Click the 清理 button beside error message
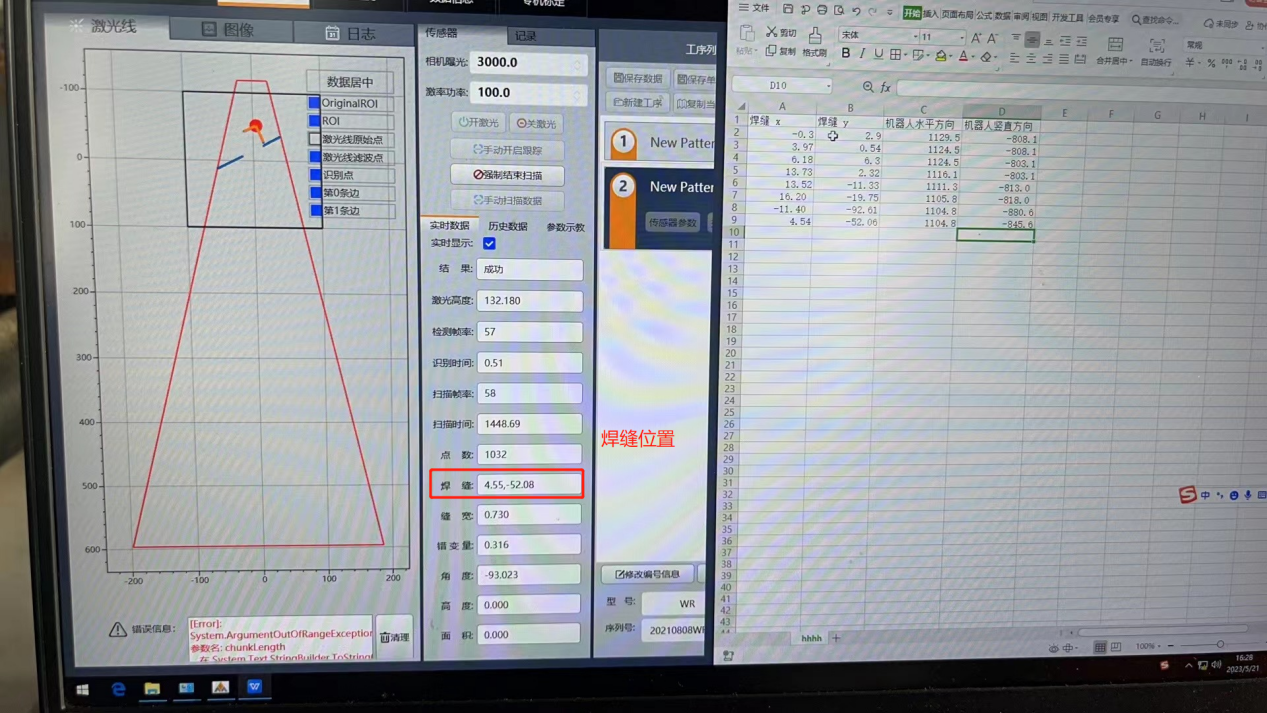The image size is (1267, 713). (394, 637)
